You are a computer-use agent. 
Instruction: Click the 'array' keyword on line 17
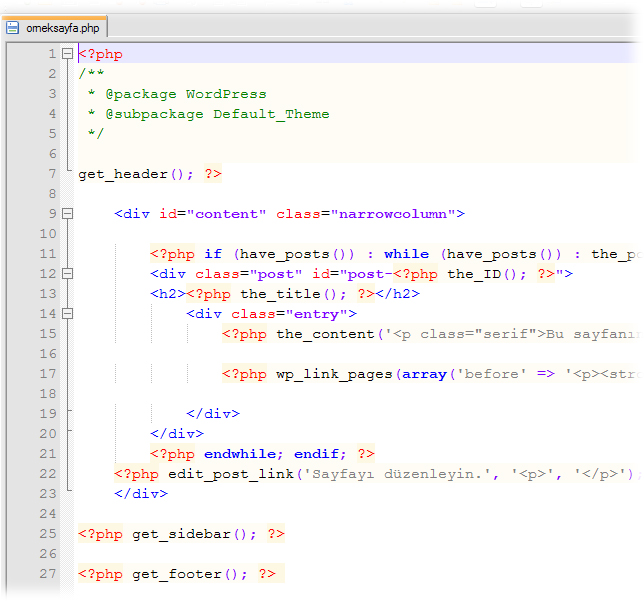point(424,374)
